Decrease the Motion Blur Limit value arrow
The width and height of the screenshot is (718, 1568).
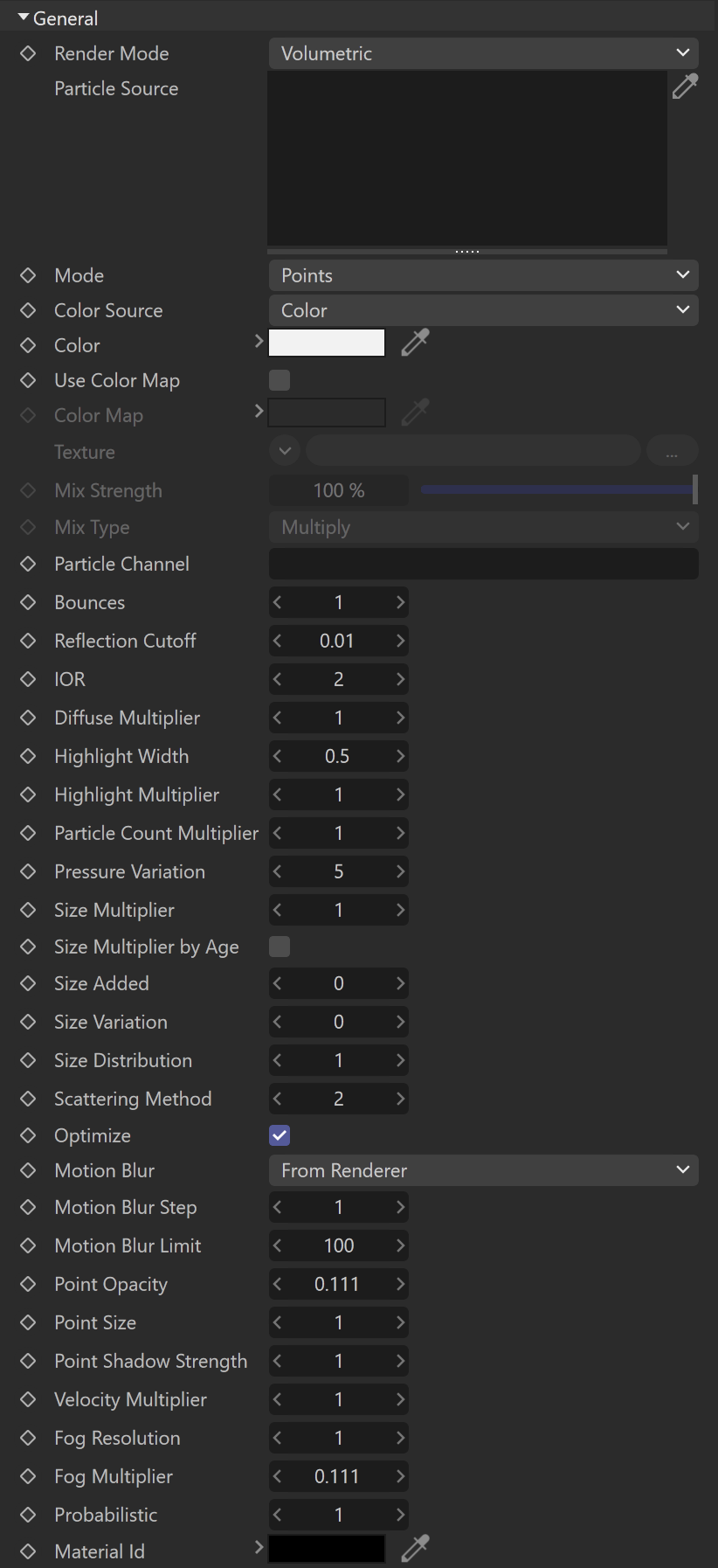(278, 1245)
